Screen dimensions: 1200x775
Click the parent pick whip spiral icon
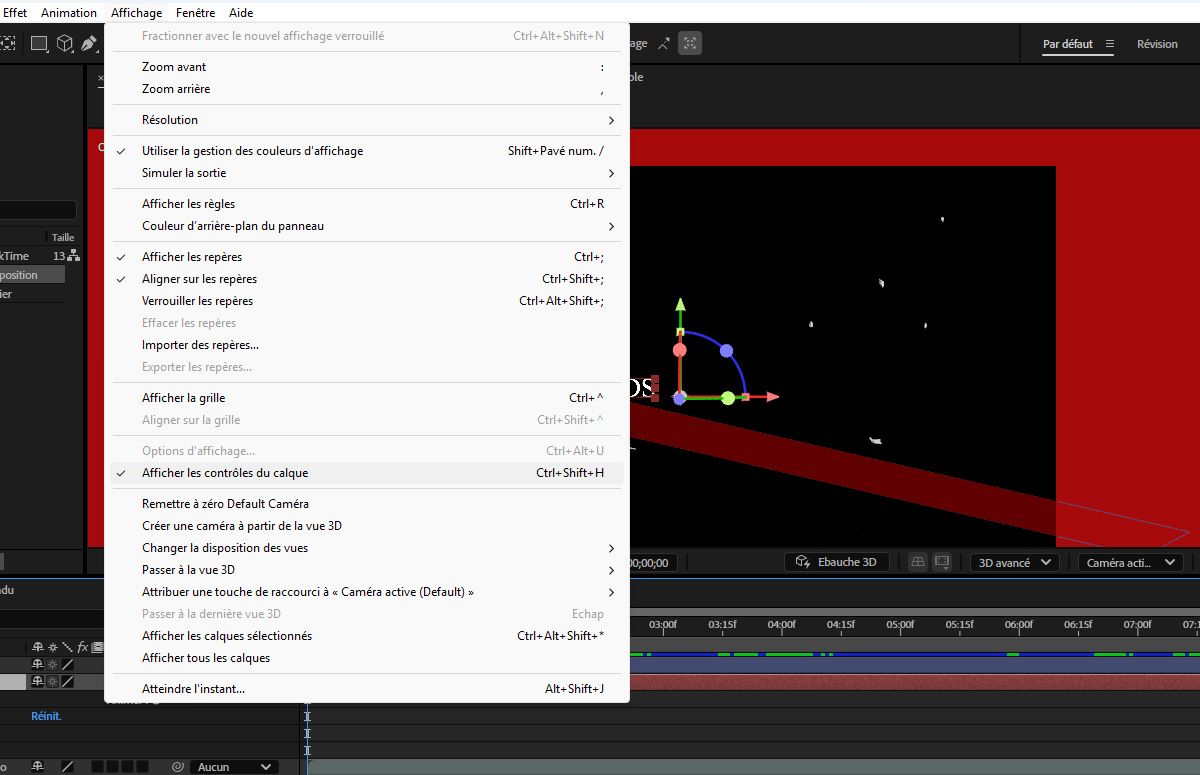point(177,767)
